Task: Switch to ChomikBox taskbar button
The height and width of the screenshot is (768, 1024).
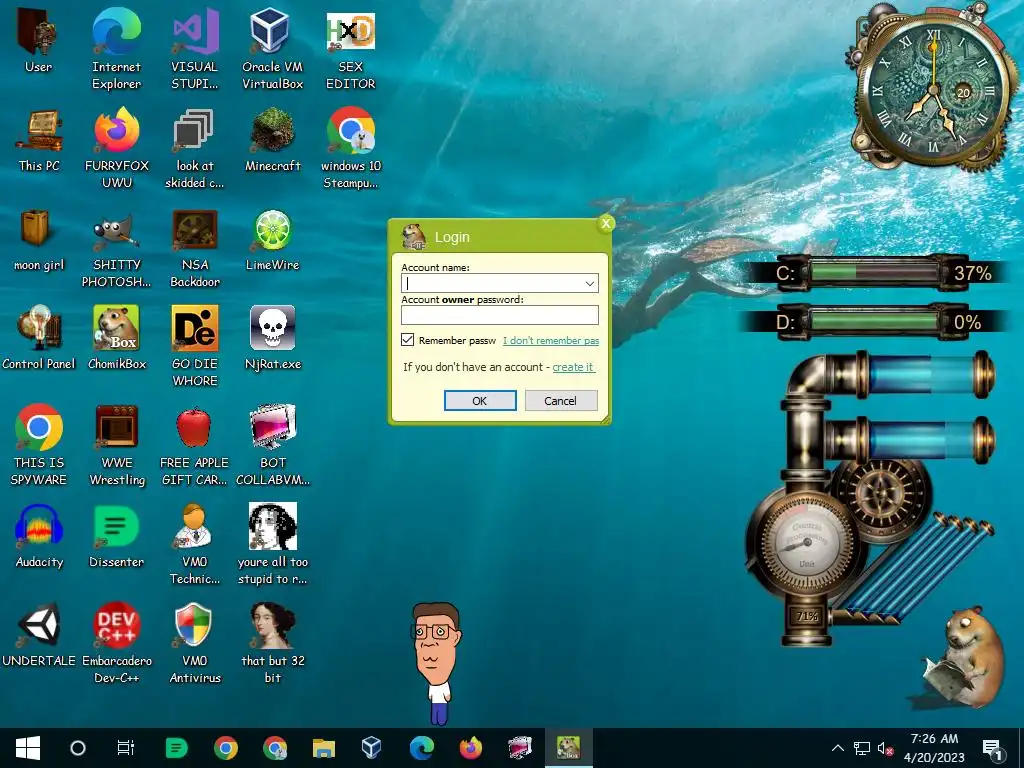Action: [568, 748]
